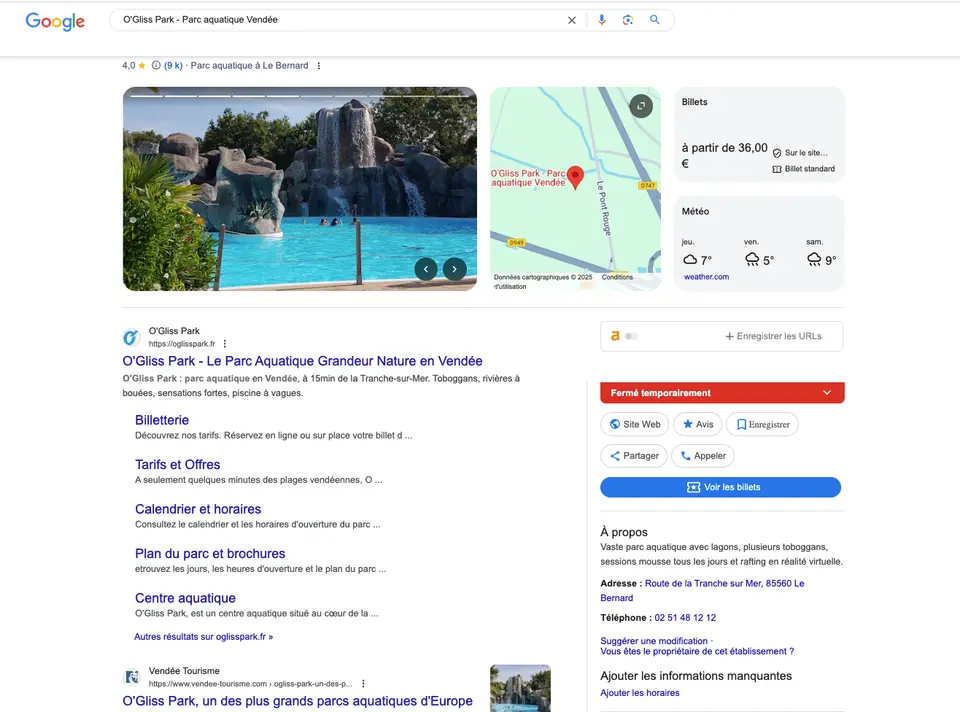The width and height of the screenshot is (960, 712).
Task: Open address Route de la Tranche sur Mer
Action: coord(702,591)
